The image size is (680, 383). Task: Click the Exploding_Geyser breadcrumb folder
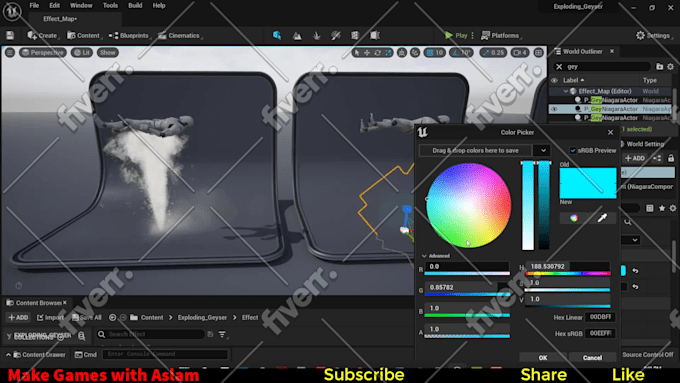[202, 318]
